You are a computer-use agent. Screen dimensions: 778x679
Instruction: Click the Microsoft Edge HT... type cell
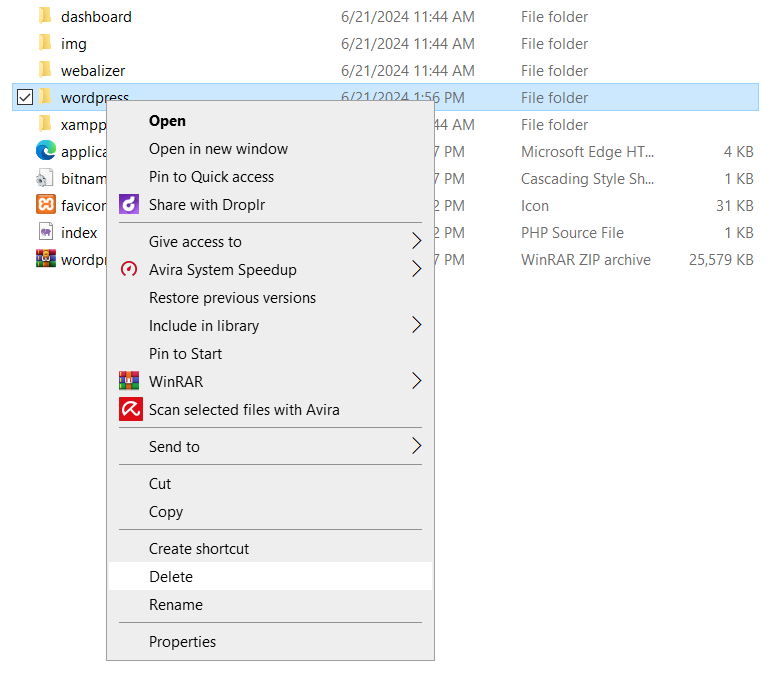587,152
